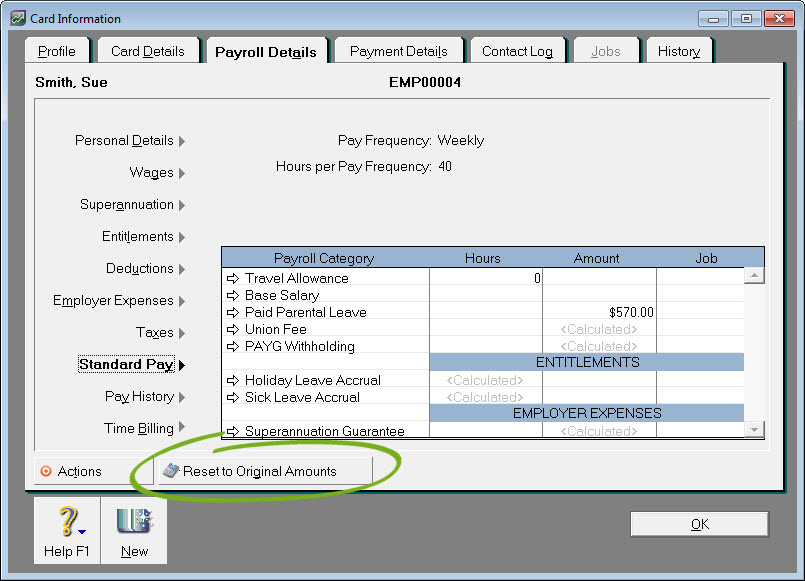Click the New card book icon
The image size is (805, 581).
(133, 522)
